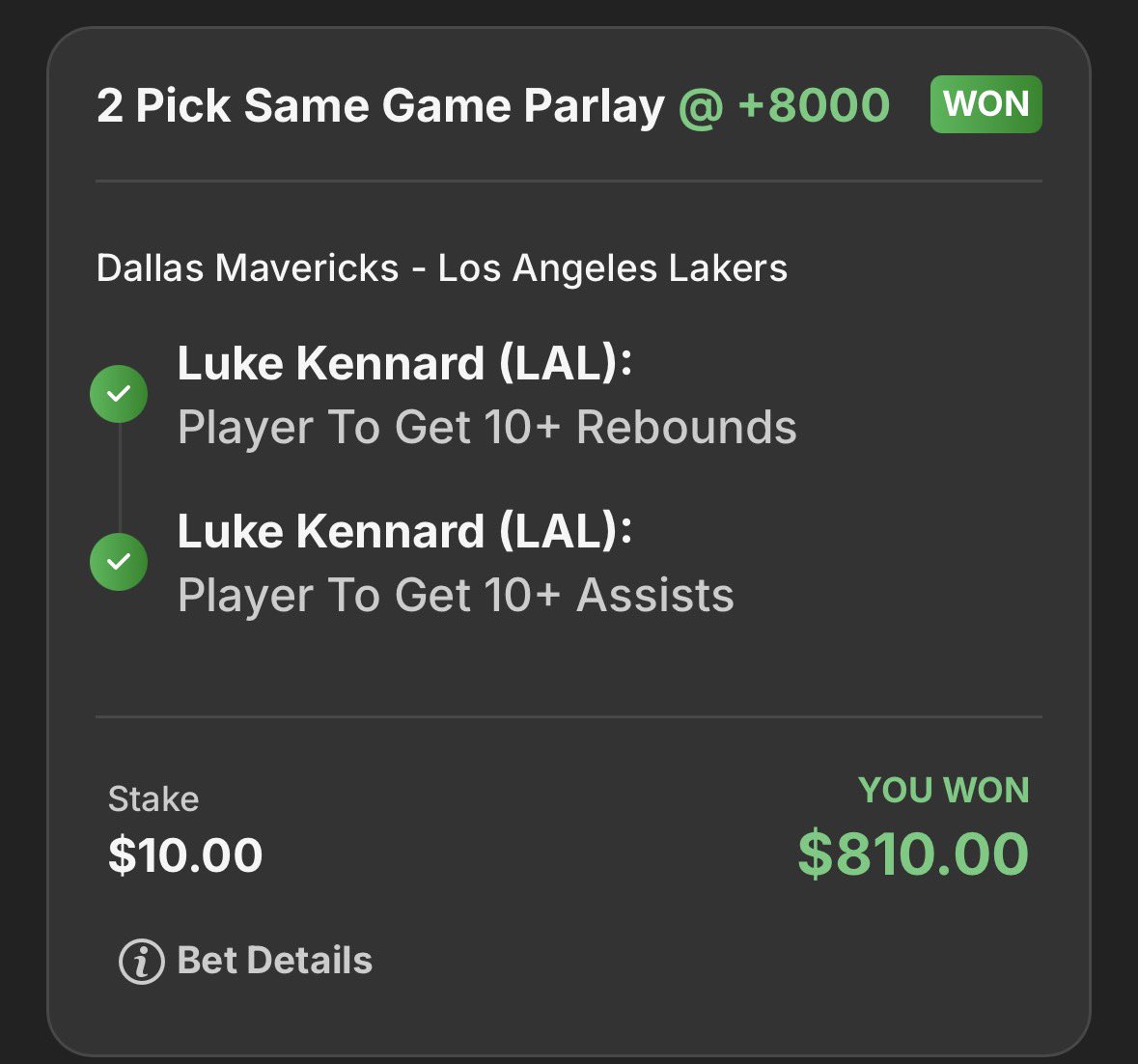Open Dallas Mavericks - Los Angeles Lakers matchup
The image size is (1138, 1064).
coord(442,267)
